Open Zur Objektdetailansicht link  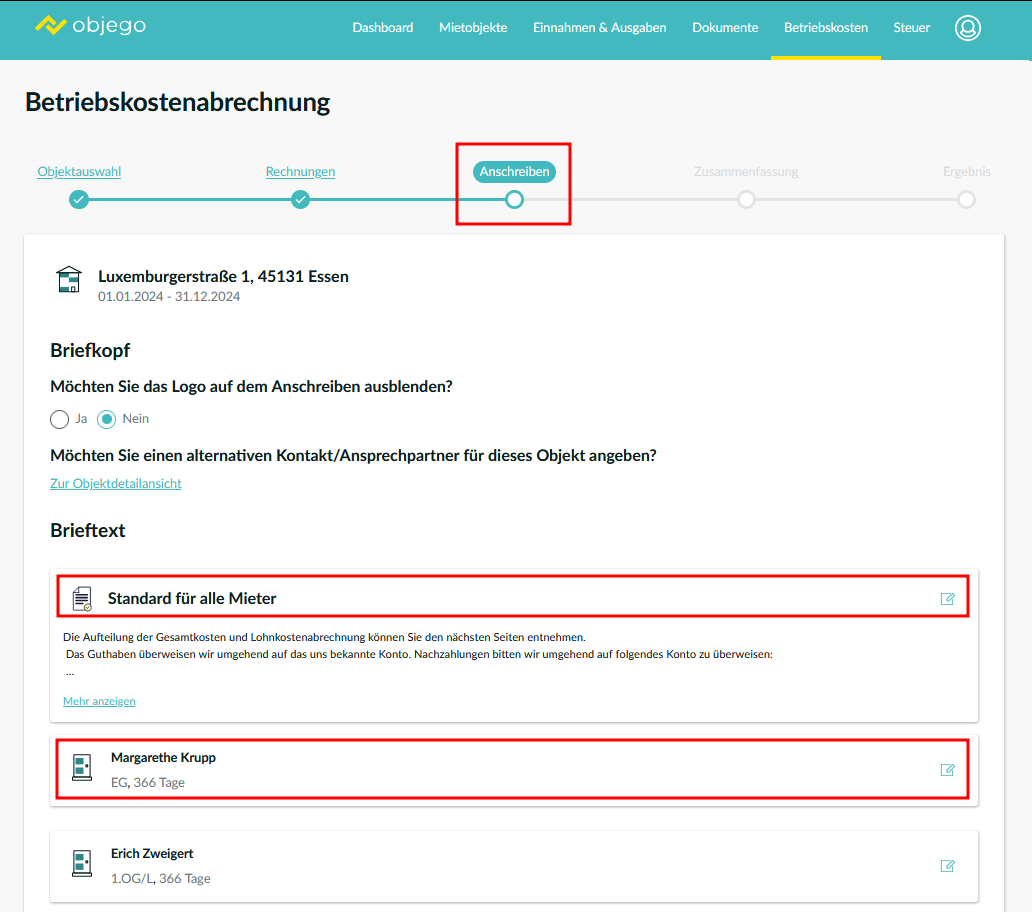coord(116,484)
